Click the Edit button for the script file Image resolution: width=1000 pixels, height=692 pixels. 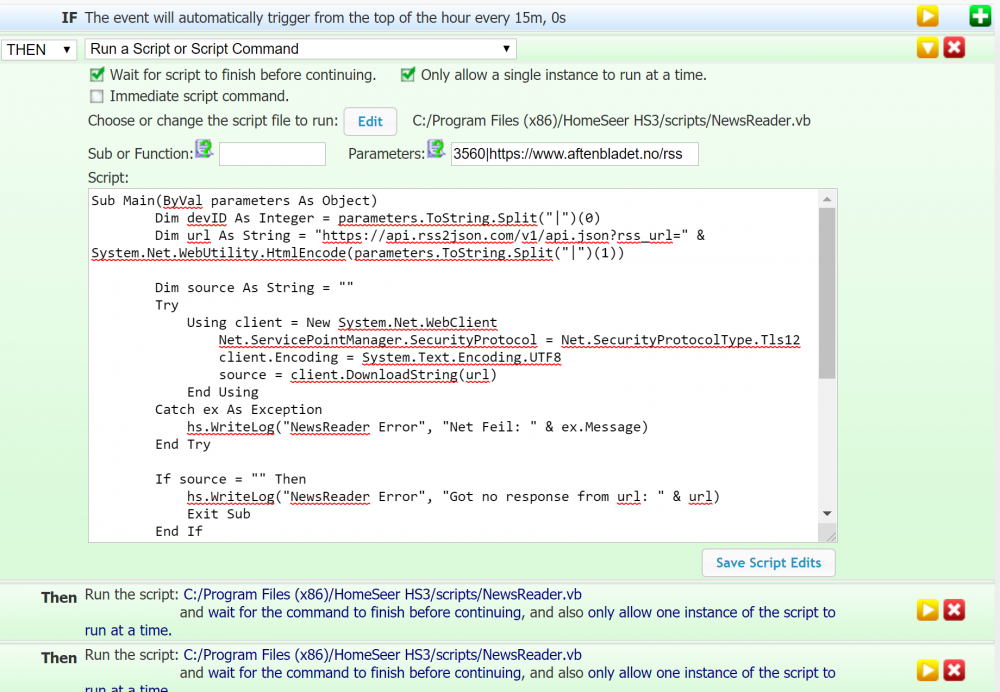tap(370, 121)
